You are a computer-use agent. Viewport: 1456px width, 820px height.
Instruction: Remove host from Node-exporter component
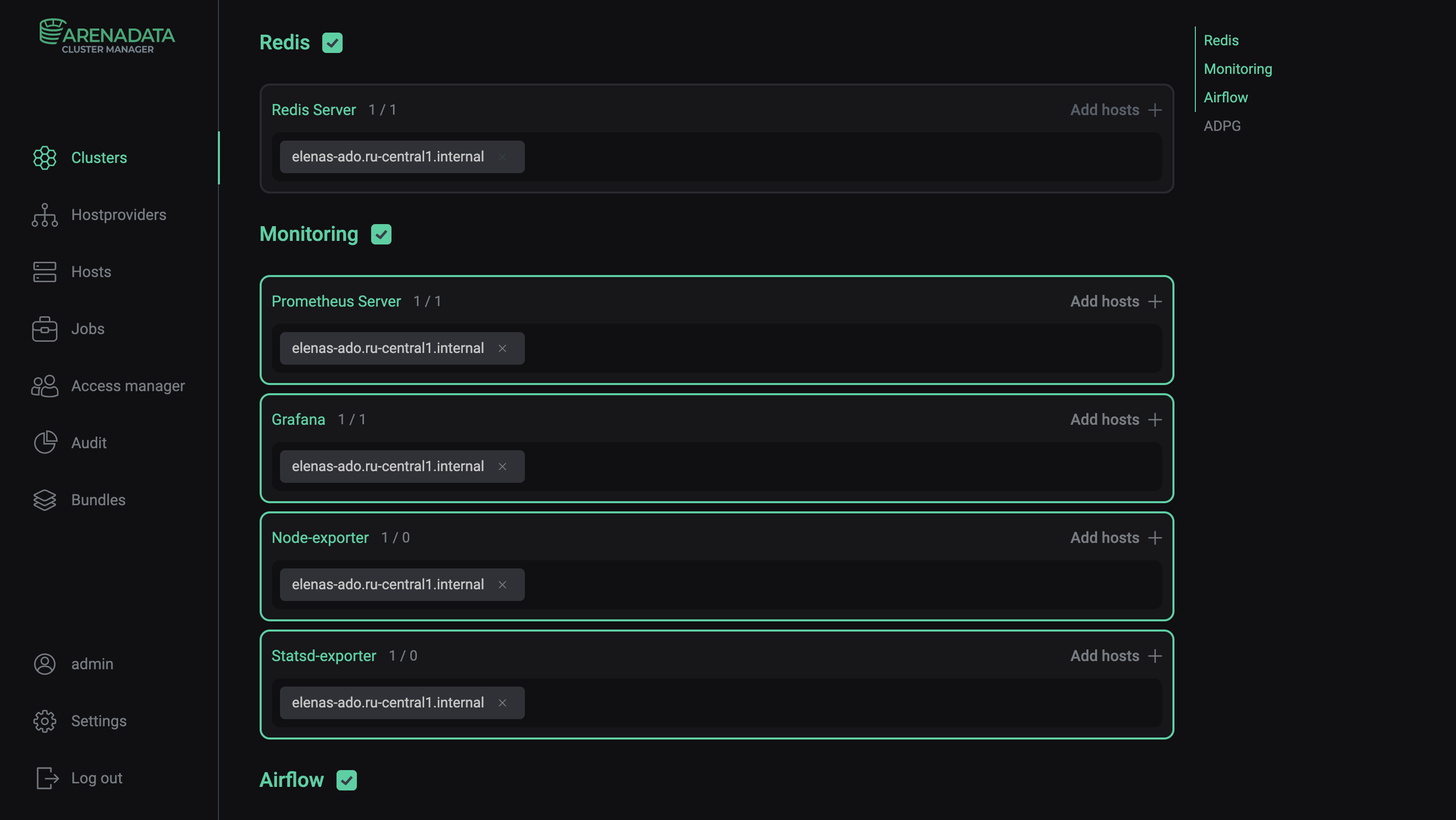pos(502,585)
